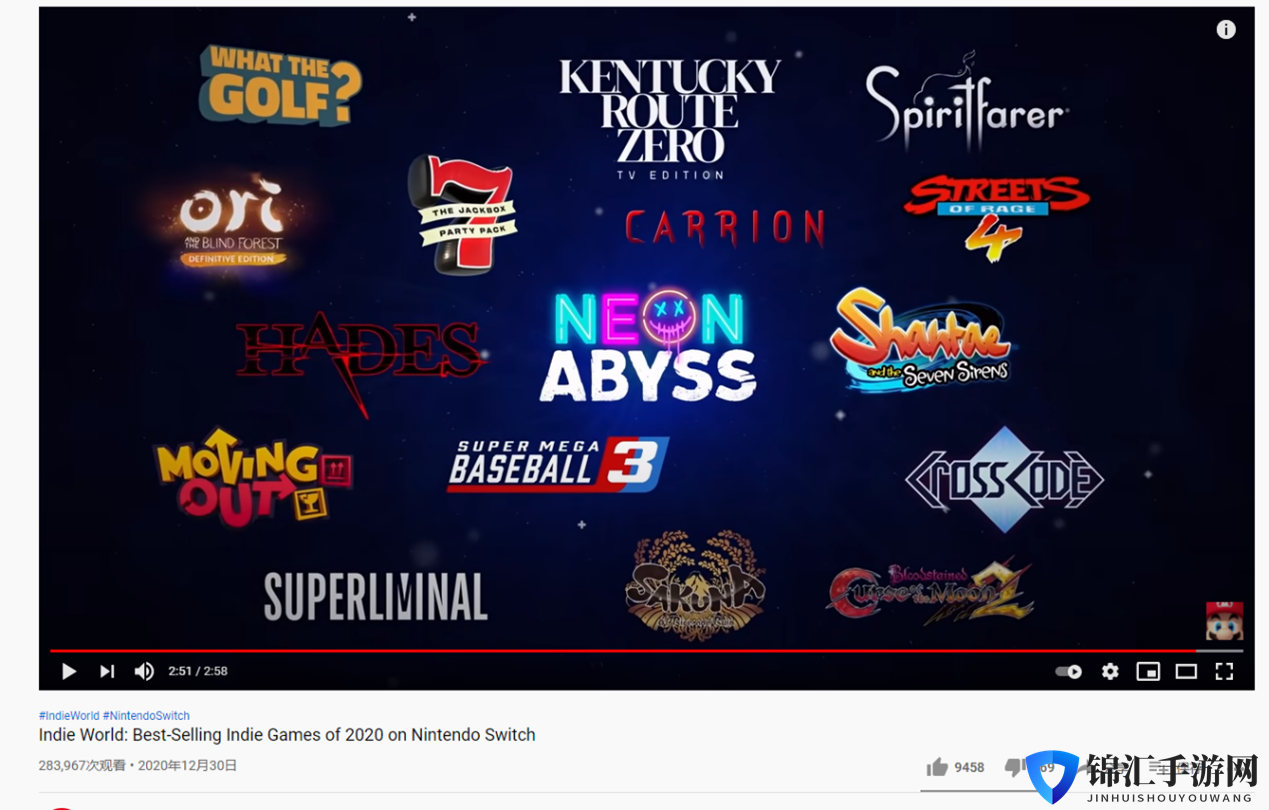Open the #IndieWorld hashtag link

(69, 716)
